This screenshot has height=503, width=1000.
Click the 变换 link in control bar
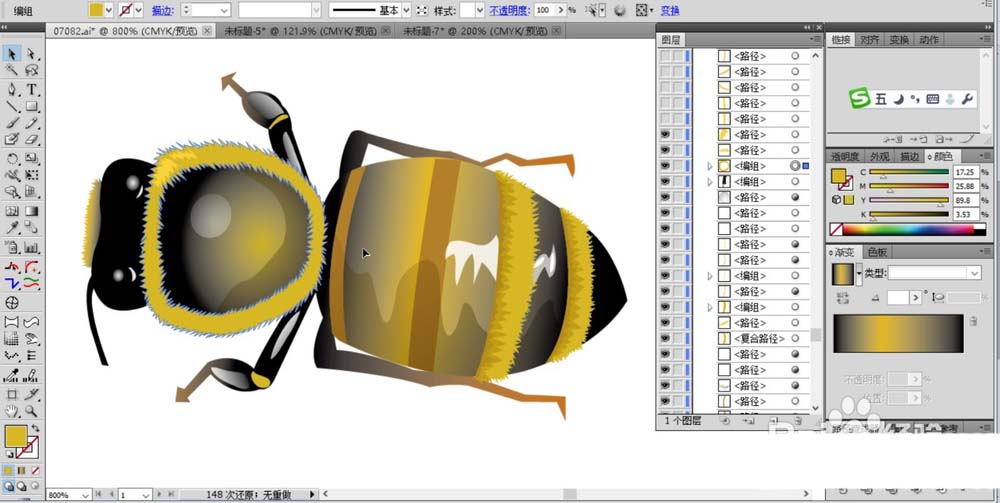tap(669, 10)
